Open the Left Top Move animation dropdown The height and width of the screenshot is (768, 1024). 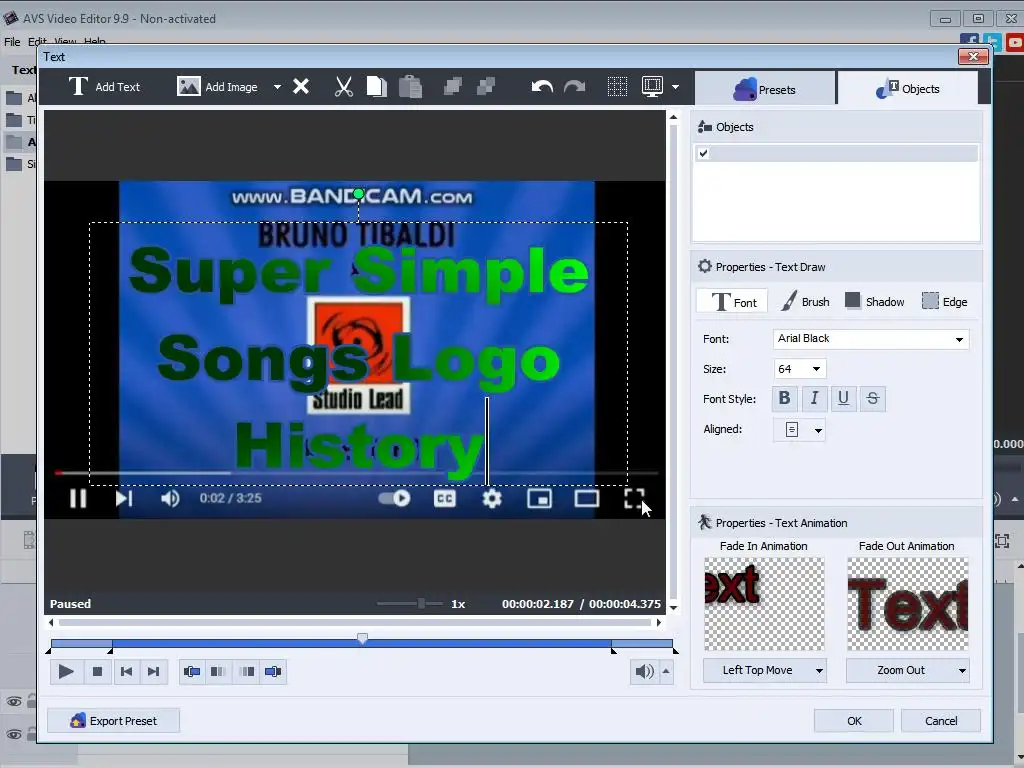[x=765, y=671]
